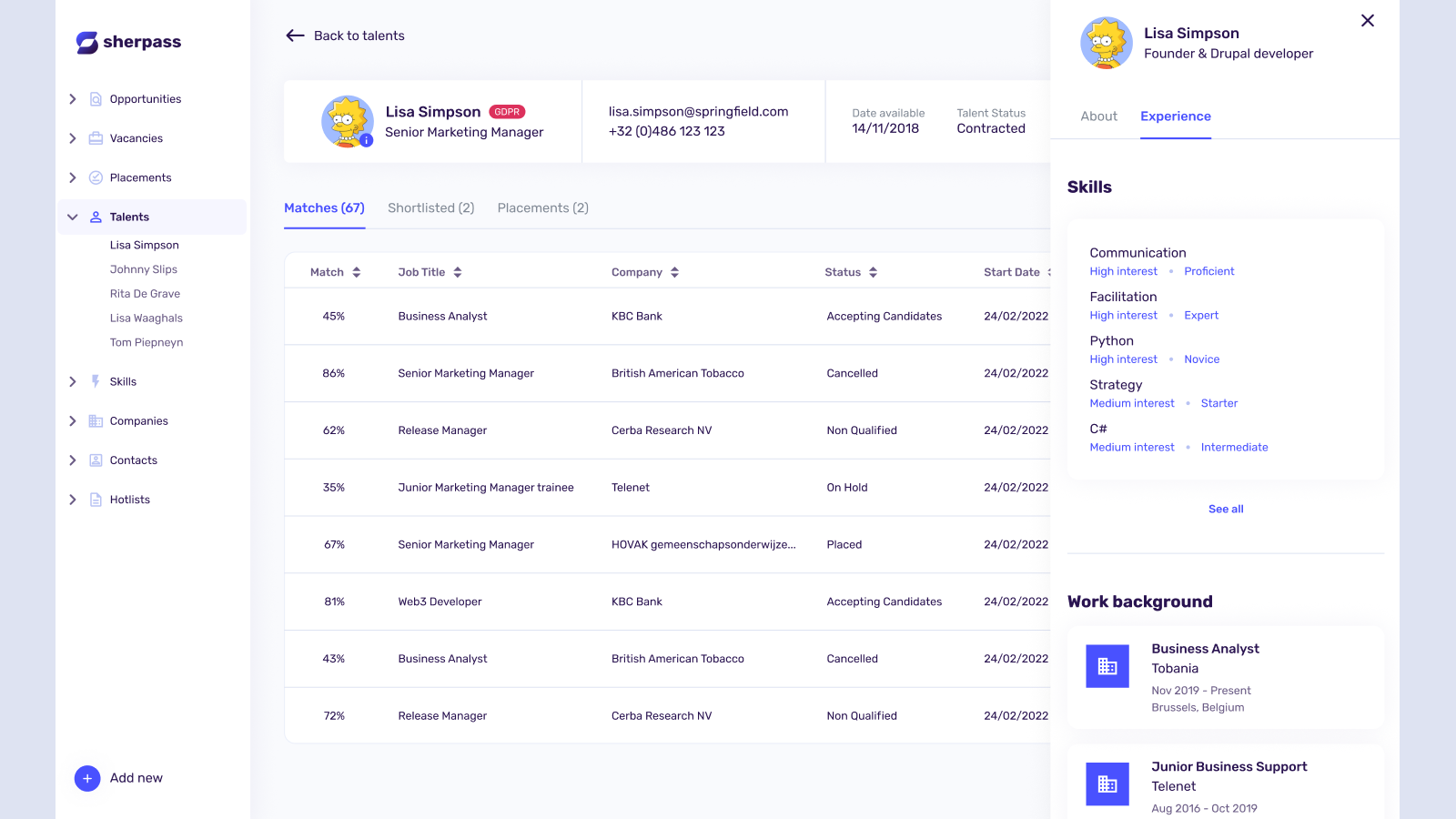Select the Experience tab
This screenshot has width=1456, height=819.
click(x=1176, y=116)
